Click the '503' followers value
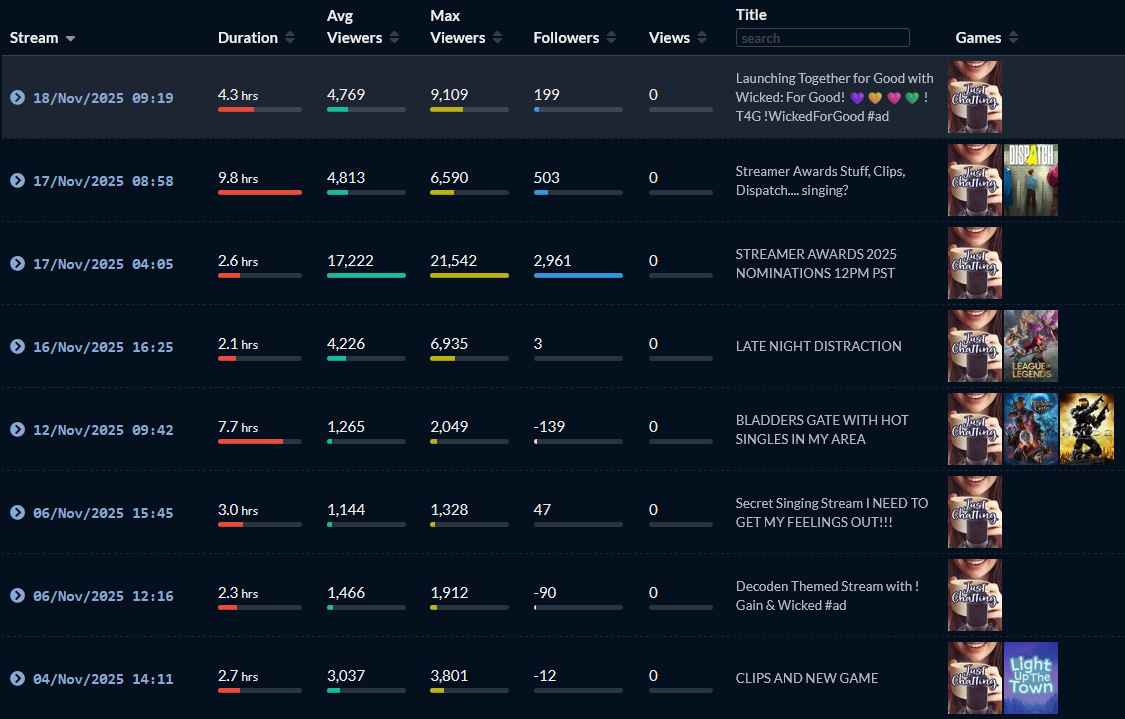 (547, 177)
